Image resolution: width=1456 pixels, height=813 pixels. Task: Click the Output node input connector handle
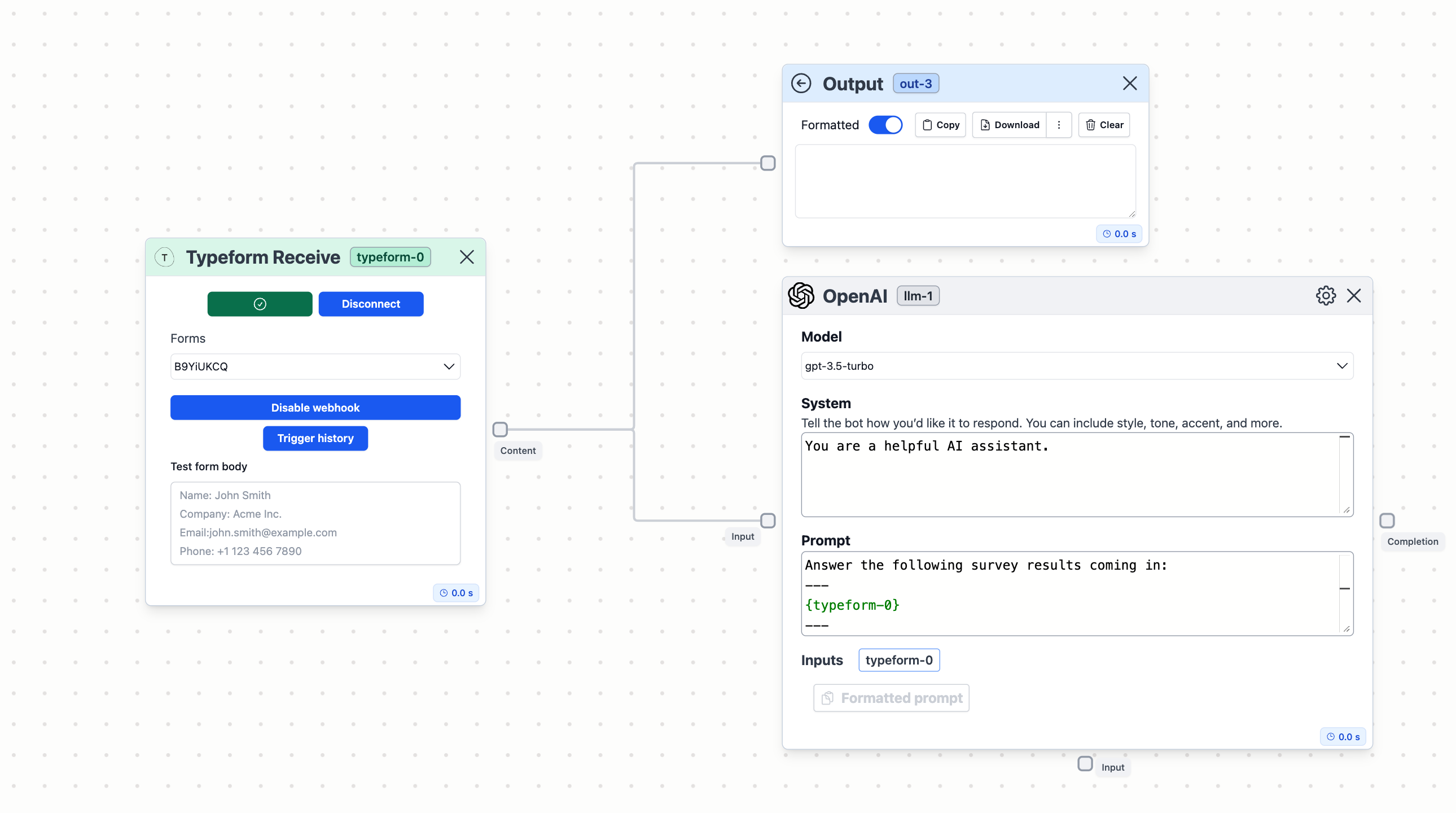click(768, 163)
